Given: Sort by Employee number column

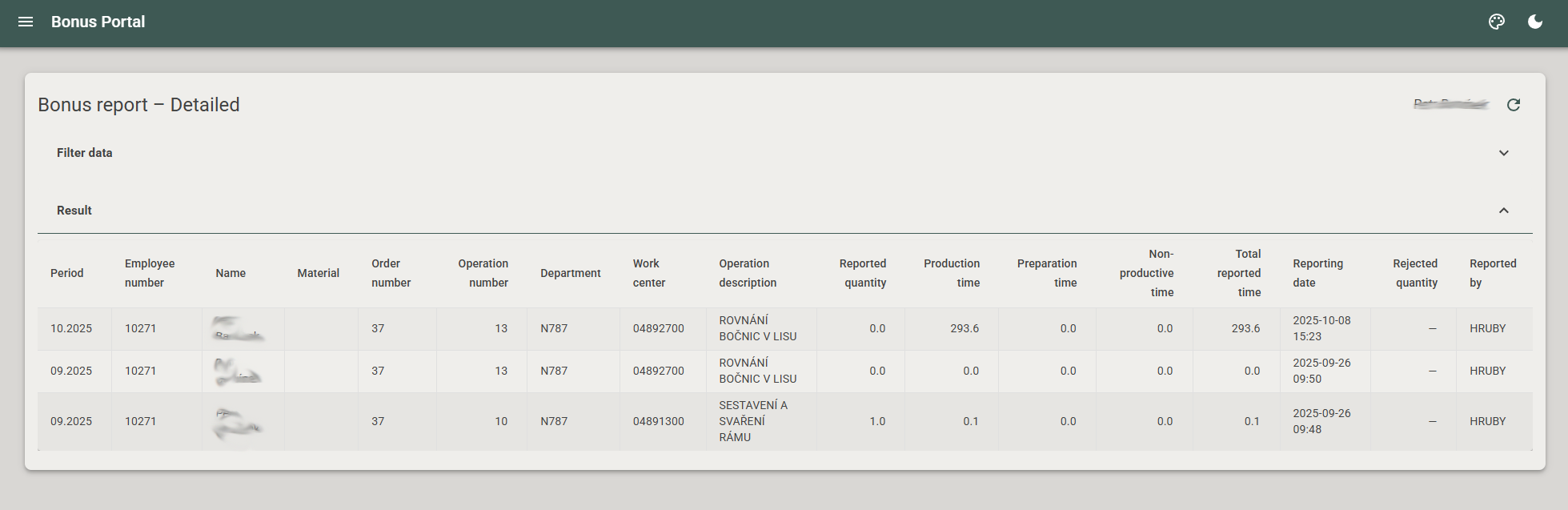Looking at the screenshot, I should [x=149, y=273].
